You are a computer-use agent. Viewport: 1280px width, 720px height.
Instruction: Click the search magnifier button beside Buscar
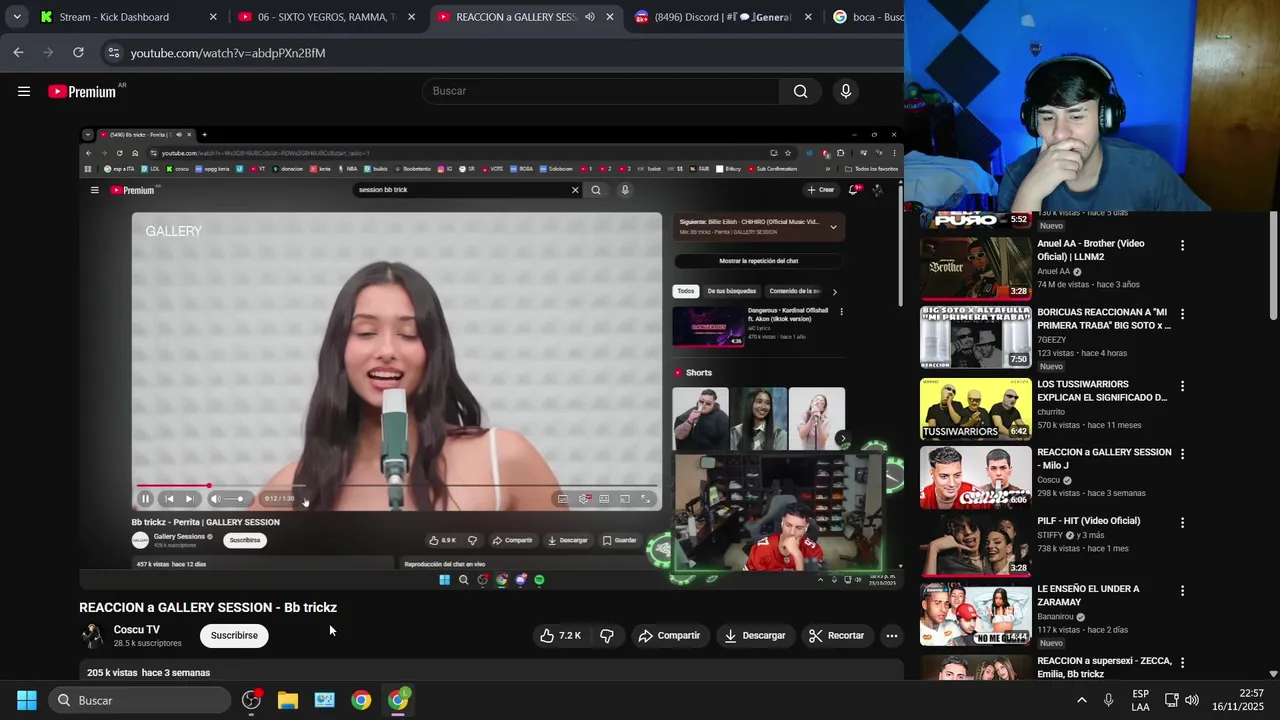pos(800,91)
